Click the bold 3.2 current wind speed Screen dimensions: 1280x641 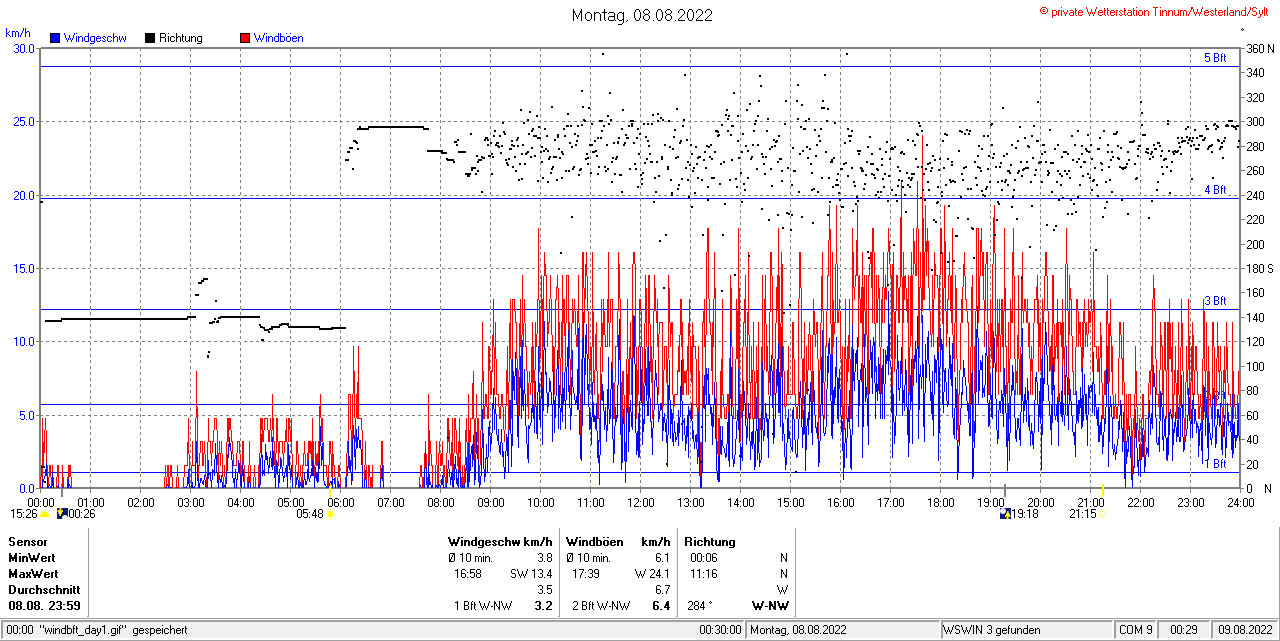click(544, 606)
